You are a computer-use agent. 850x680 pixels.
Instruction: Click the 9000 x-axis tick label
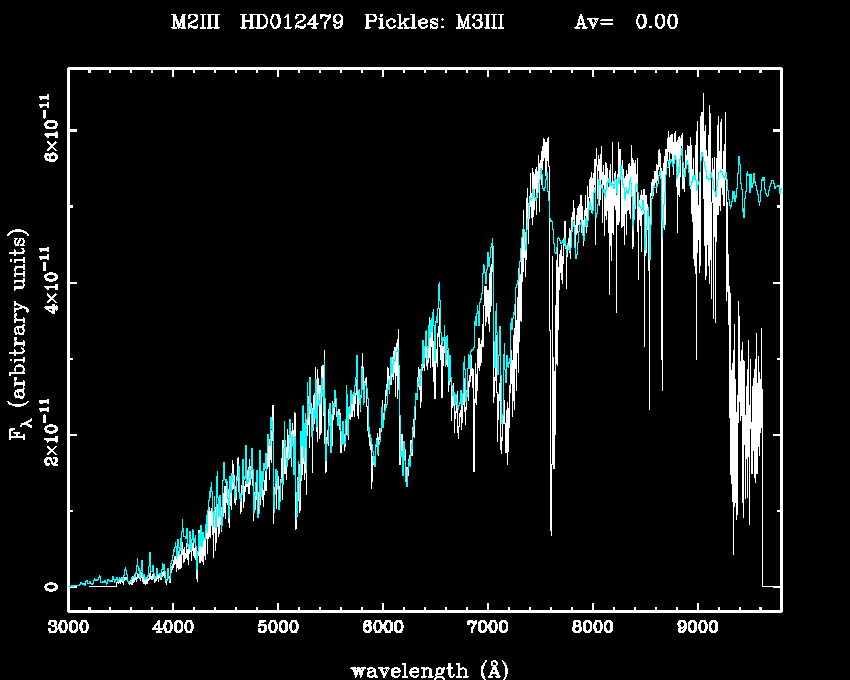697,628
